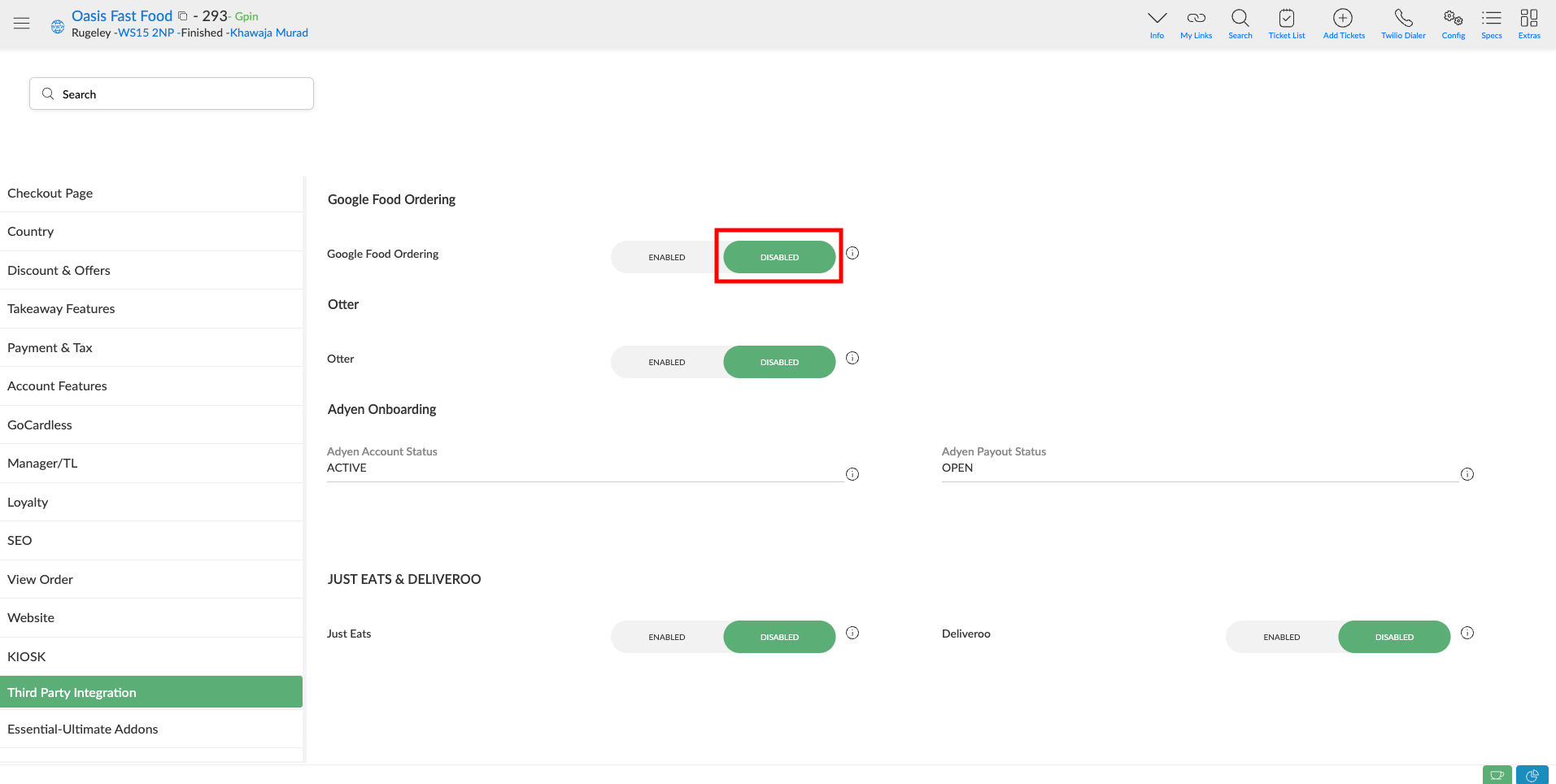
Task: Select Discount & Offers in the sidebar
Action: coord(151,271)
